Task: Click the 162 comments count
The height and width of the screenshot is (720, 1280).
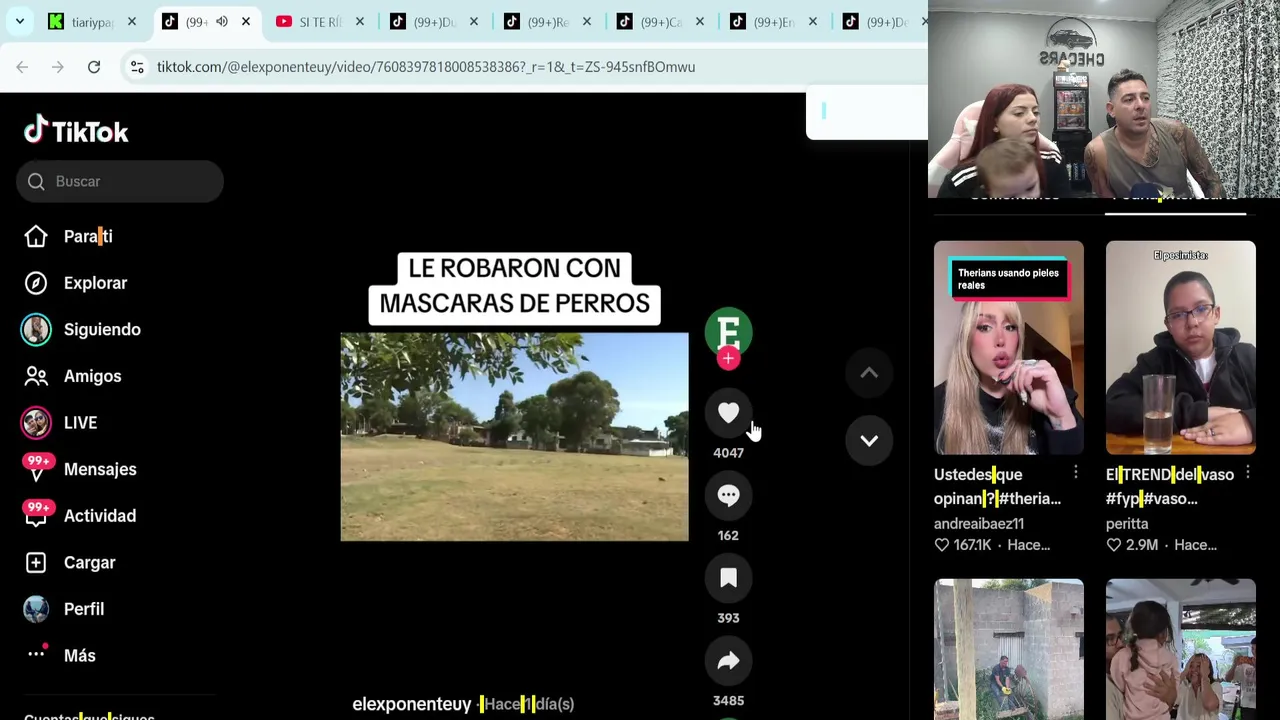Action: (x=728, y=535)
